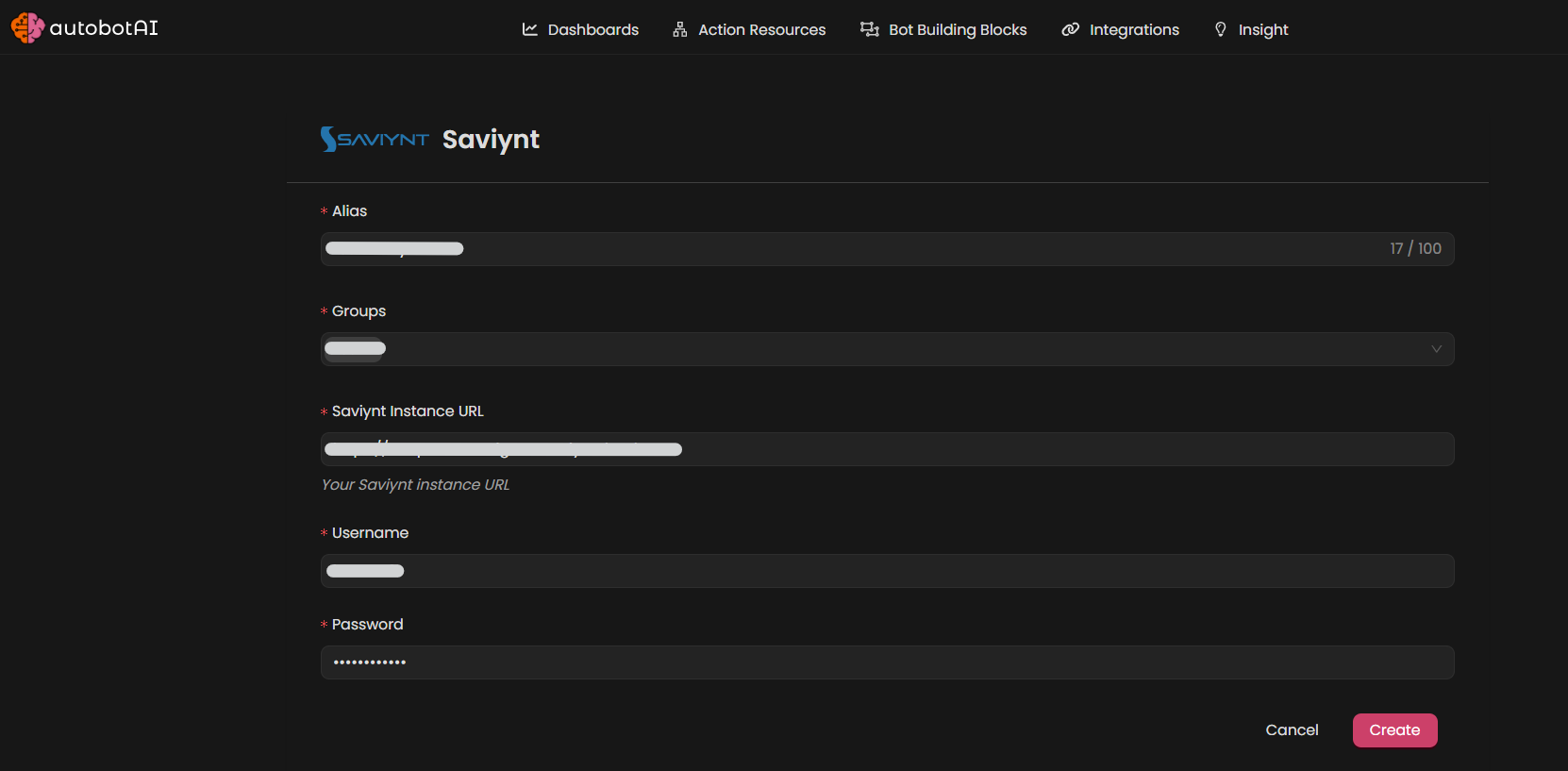
Task: Click the Action Resources hierarchy icon
Action: click(x=679, y=29)
